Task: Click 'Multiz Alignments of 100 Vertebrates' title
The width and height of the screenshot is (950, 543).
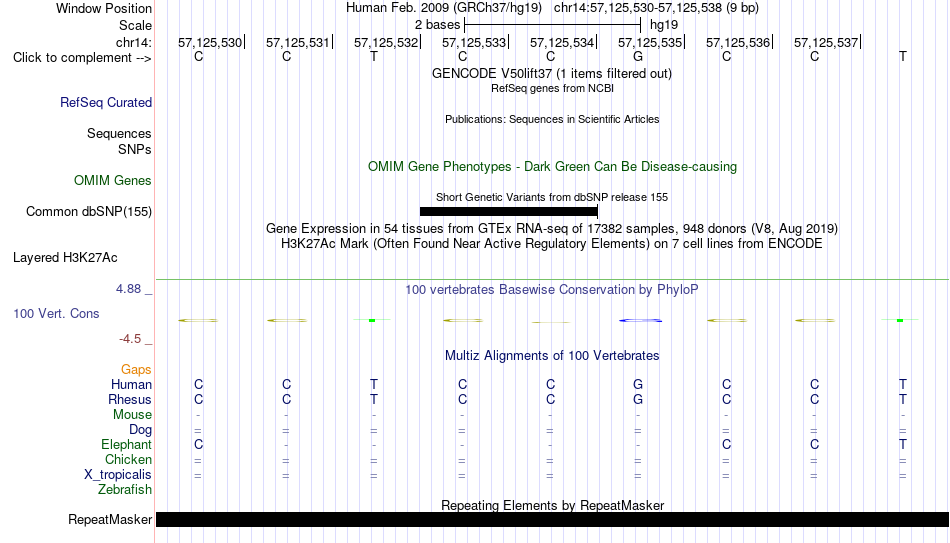Action: tap(552, 356)
